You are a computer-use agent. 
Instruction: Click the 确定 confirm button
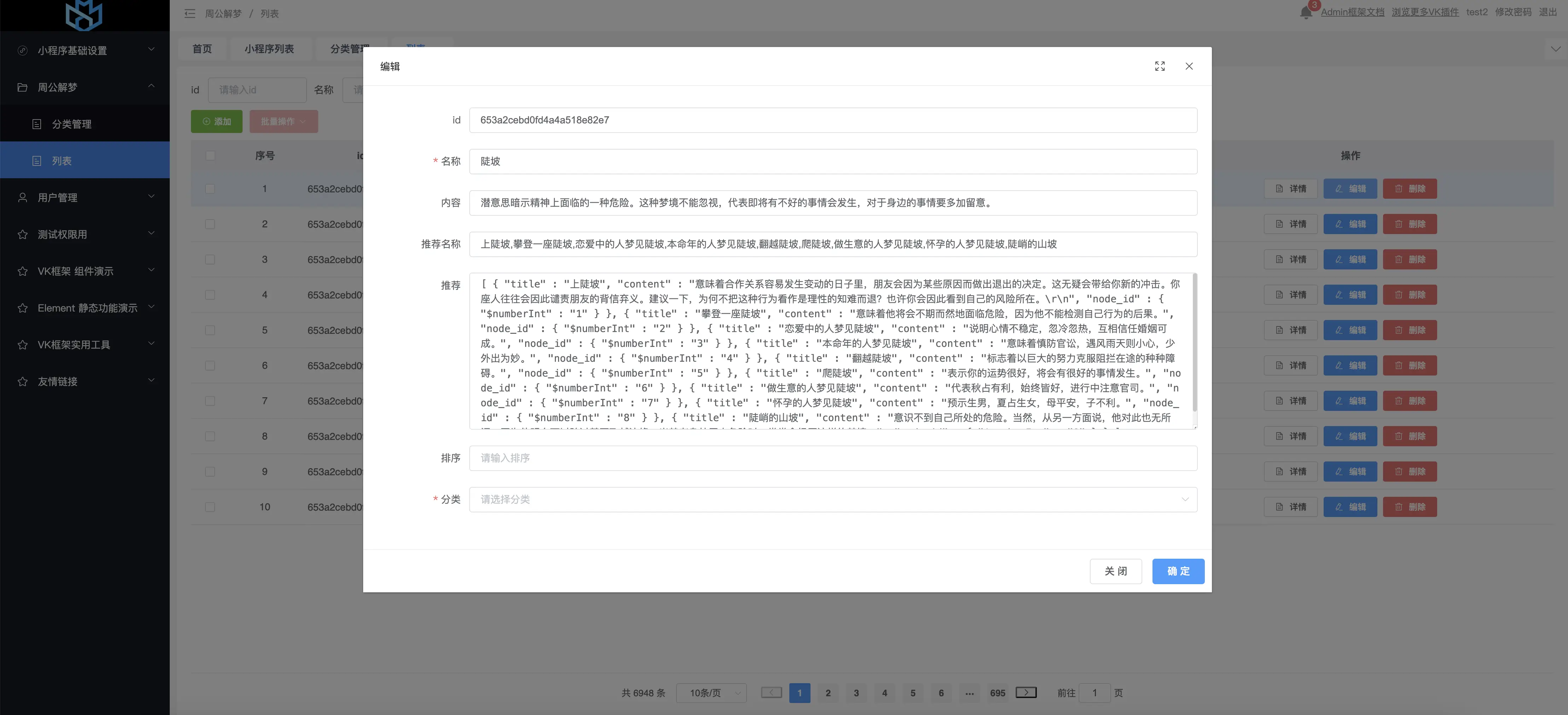click(x=1177, y=571)
